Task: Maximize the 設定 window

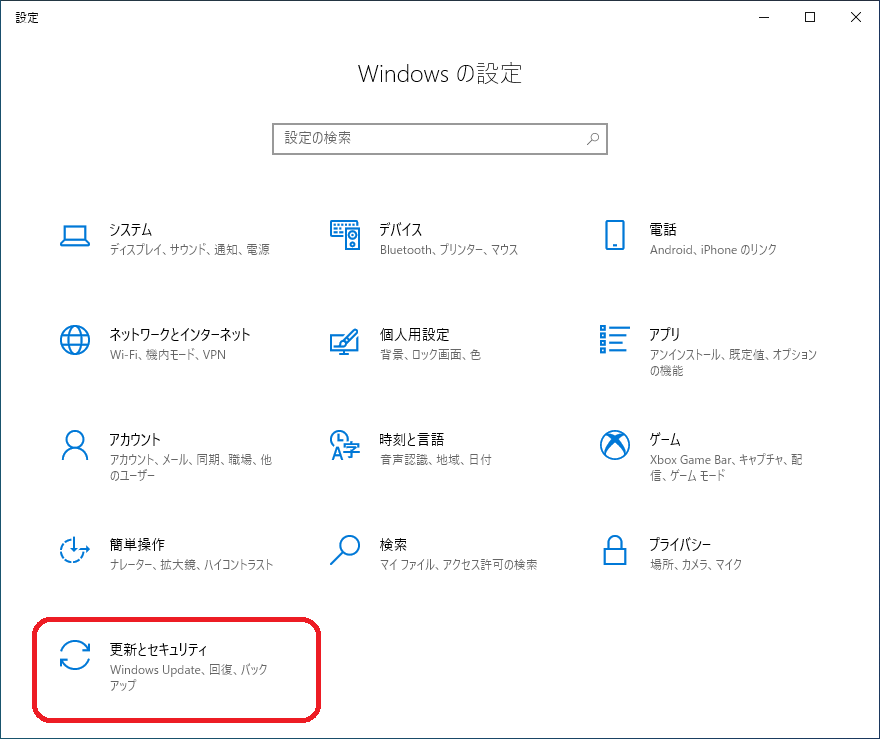Action: click(810, 17)
